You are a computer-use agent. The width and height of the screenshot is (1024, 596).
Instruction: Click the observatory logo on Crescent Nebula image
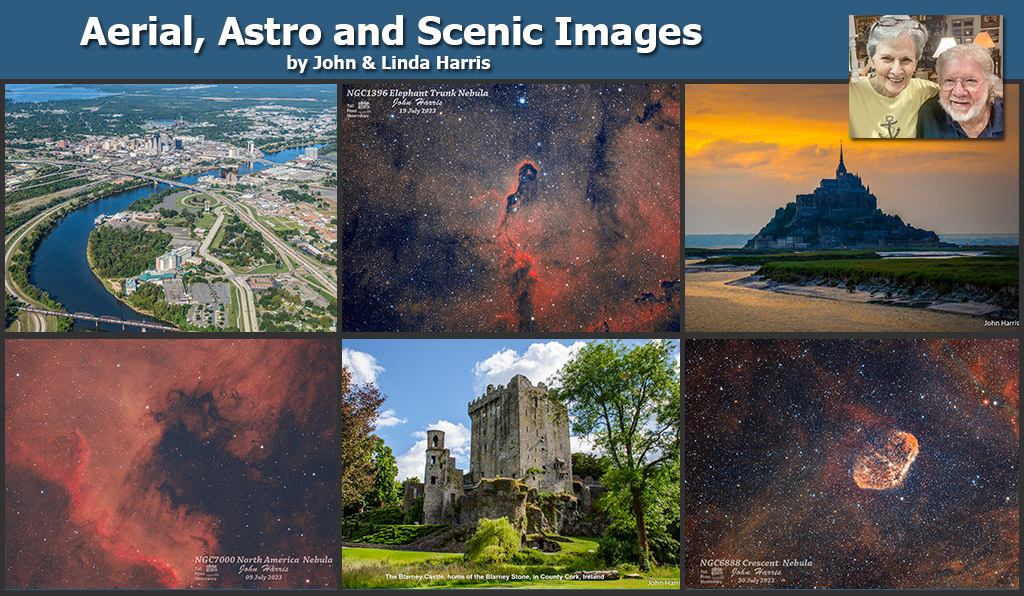(x=716, y=573)
